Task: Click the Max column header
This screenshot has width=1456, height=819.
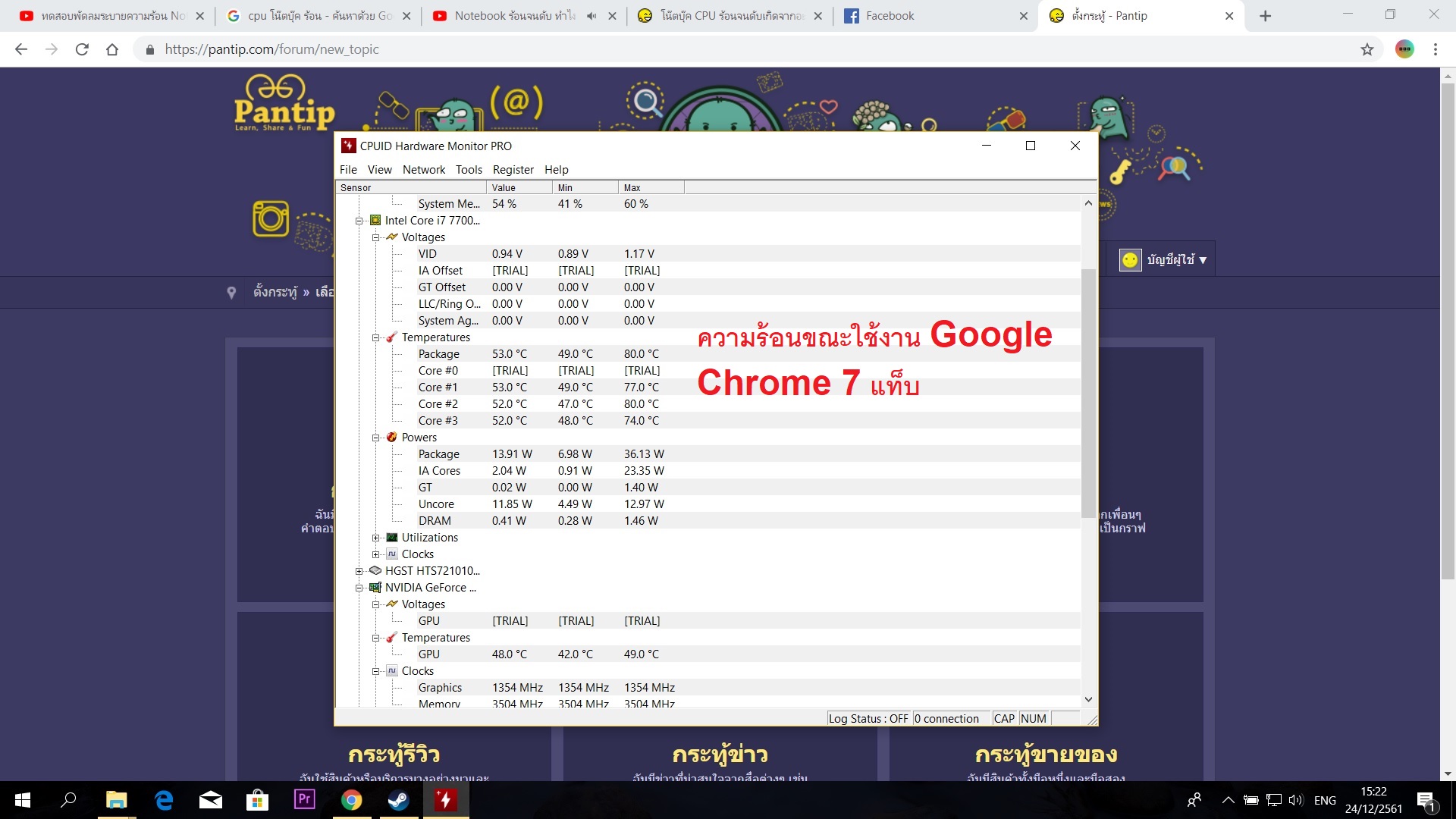Action: click(651, 187)
